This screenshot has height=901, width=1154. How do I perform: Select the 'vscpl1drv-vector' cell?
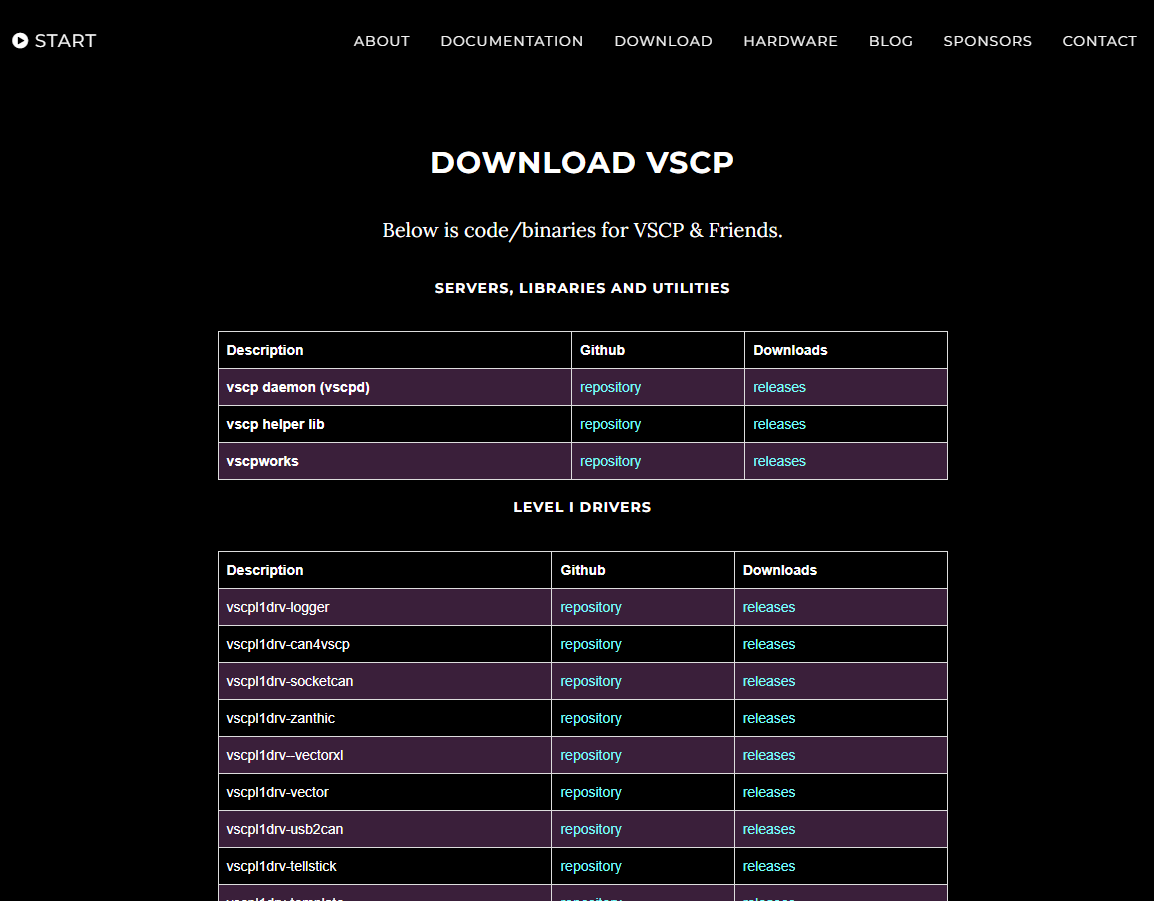tap(385, 792)
